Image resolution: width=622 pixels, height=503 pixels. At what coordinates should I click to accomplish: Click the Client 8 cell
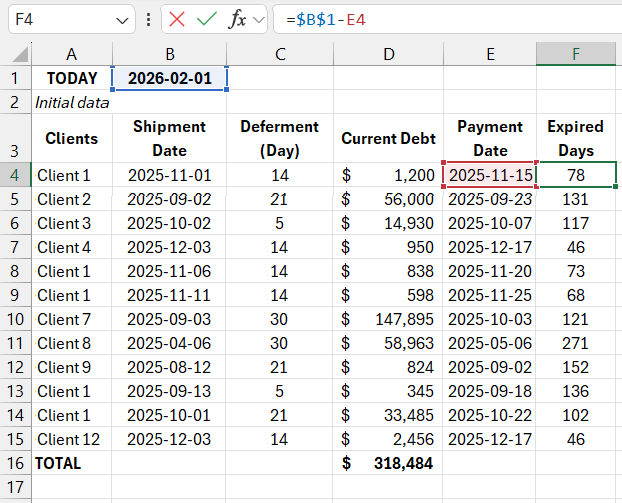click(72, 343)
